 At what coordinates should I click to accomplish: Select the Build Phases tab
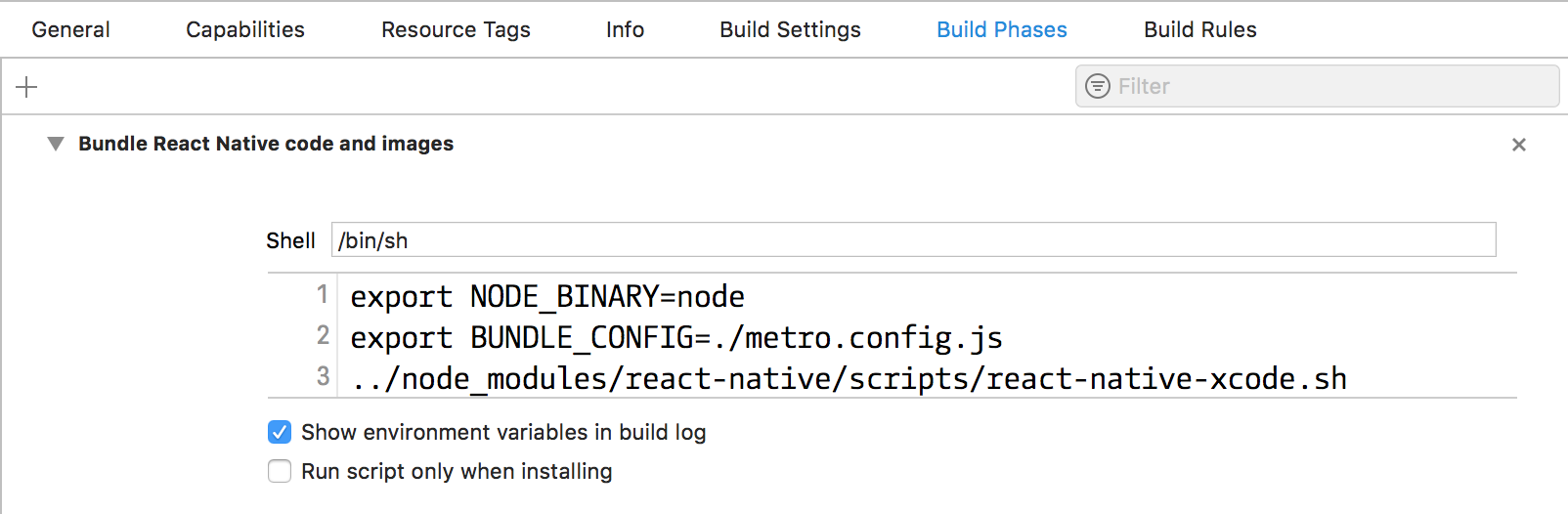point(1002,29)
